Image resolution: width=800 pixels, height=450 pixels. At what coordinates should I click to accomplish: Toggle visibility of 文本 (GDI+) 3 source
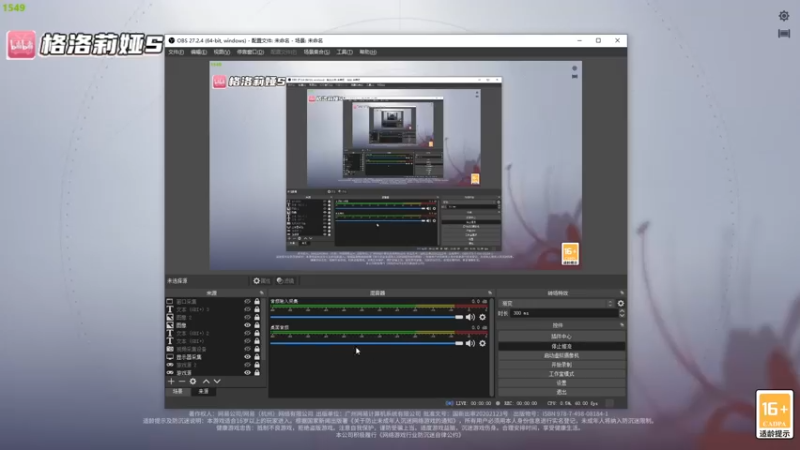[247, 309]
